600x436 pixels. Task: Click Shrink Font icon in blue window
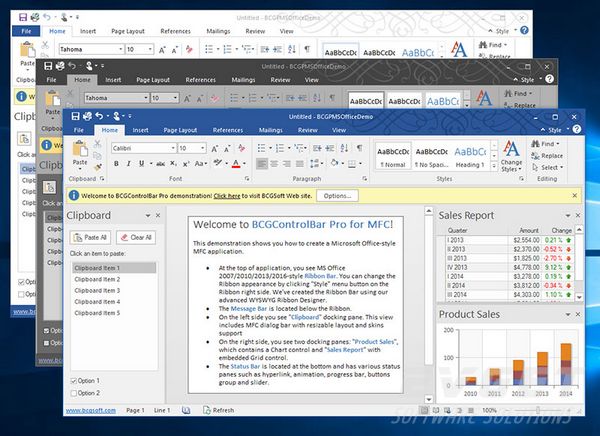[227, 148]
